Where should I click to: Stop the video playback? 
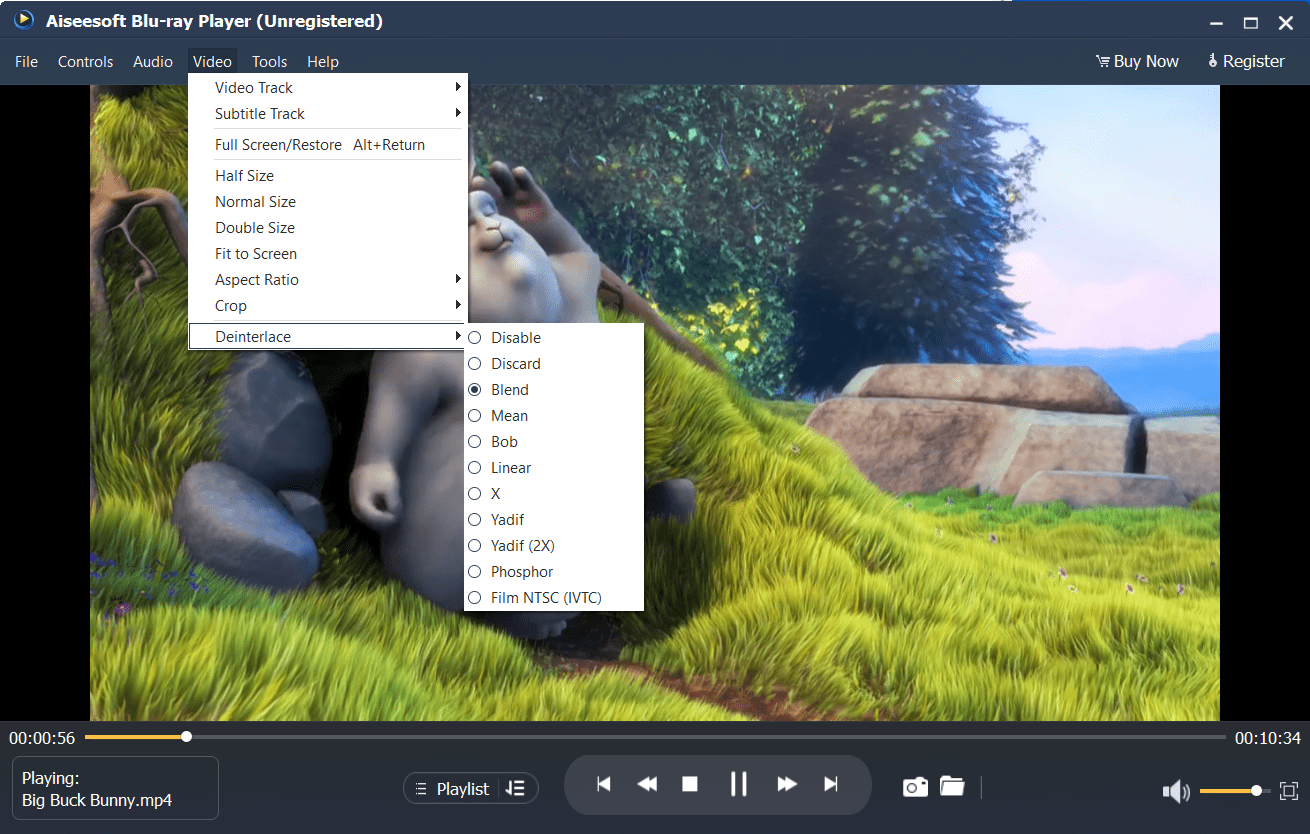[690, 784]
